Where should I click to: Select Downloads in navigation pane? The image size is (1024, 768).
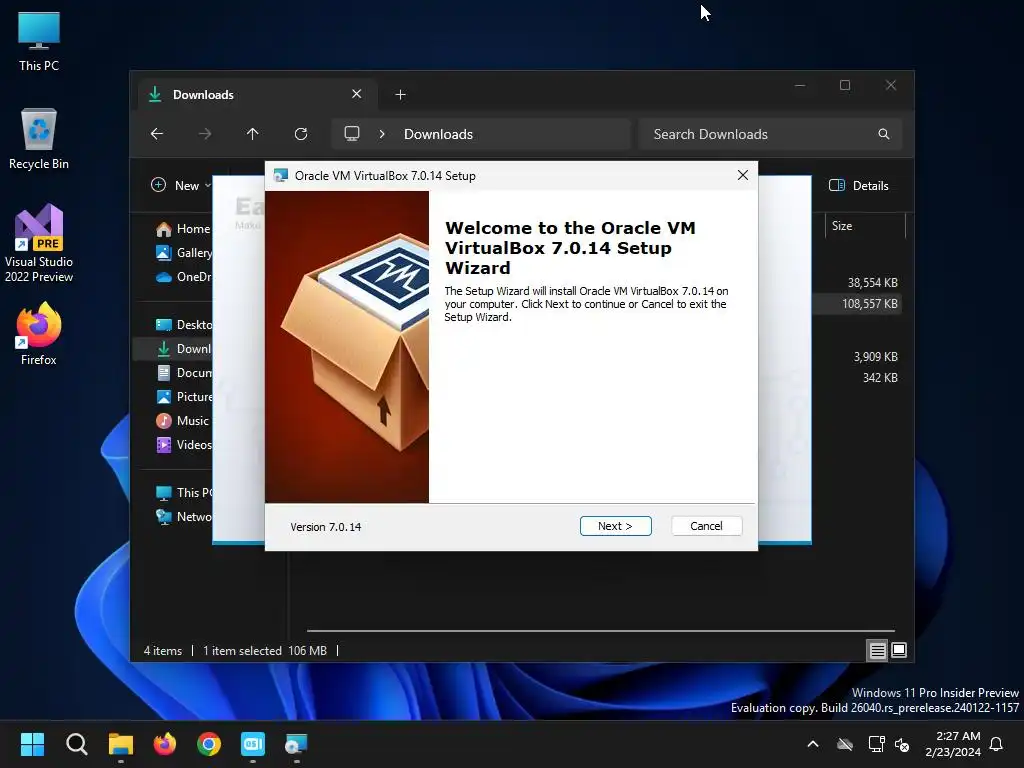tap(174, 349)
